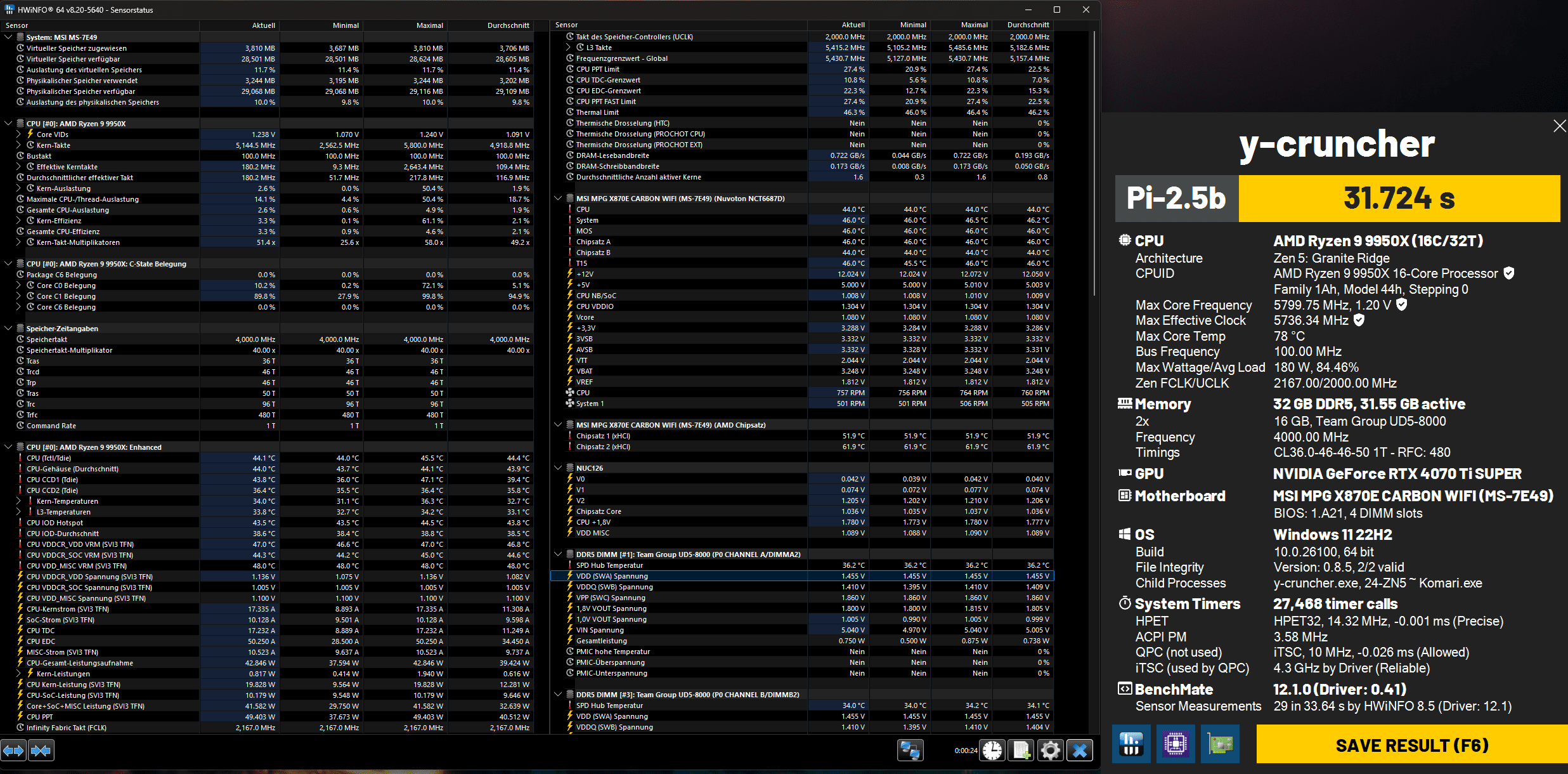Click the collapse columns arrows button
This screenshot has width=1568, height=774.
click(x=41, y=751)
